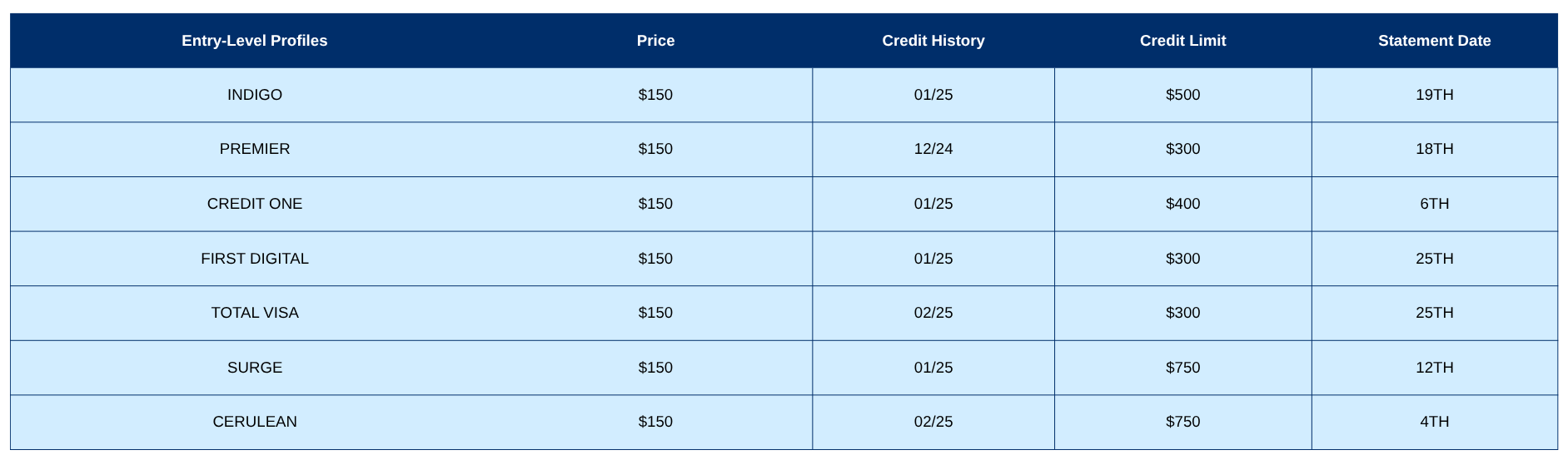This screenshot has width=1568, height=460.
Task: Select the INDIGO profile name cell
Action: click(x=254, y=95)
